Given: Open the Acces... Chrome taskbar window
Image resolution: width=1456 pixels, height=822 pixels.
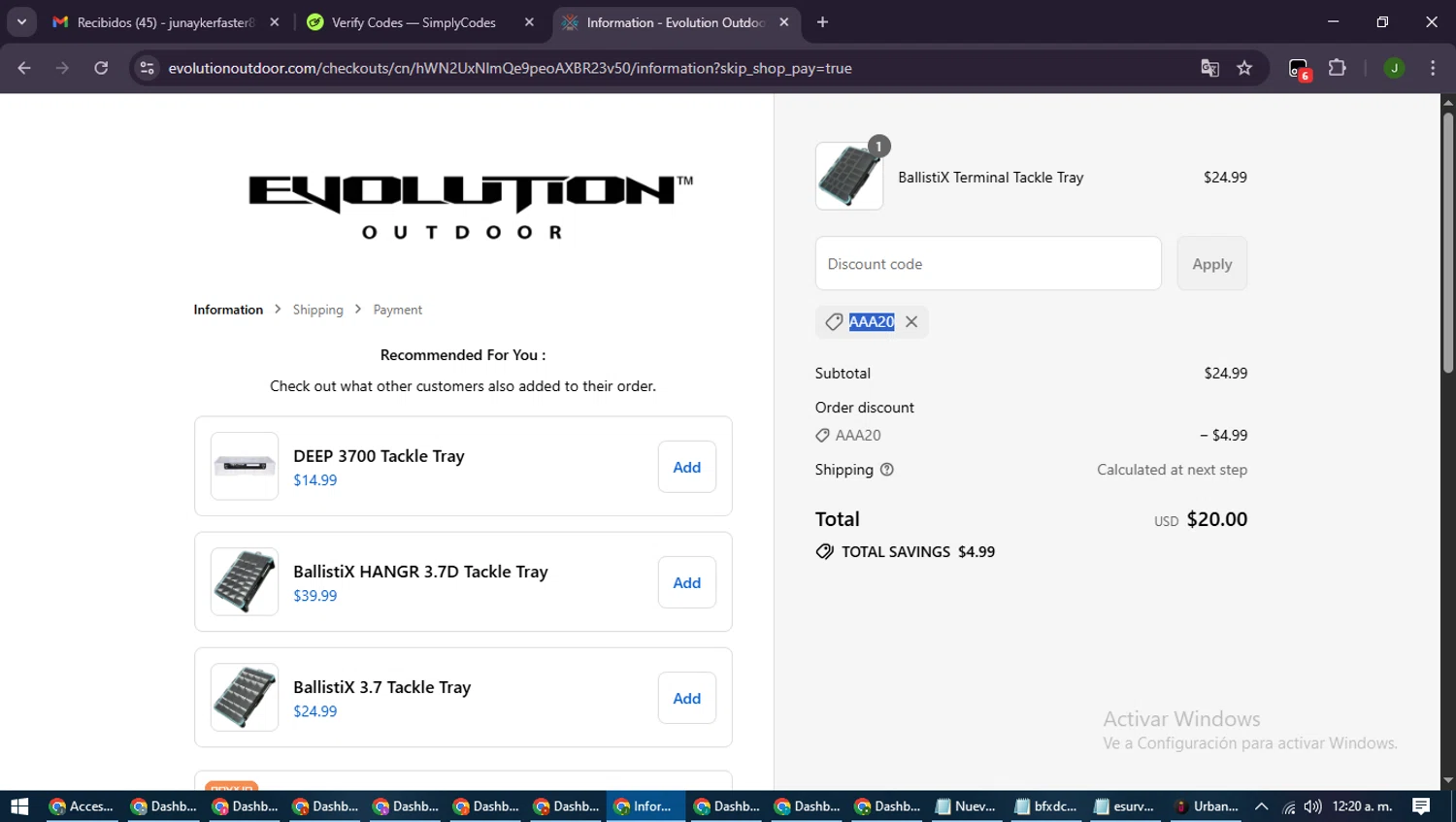Looking at the screenshot, I should 82,806.
